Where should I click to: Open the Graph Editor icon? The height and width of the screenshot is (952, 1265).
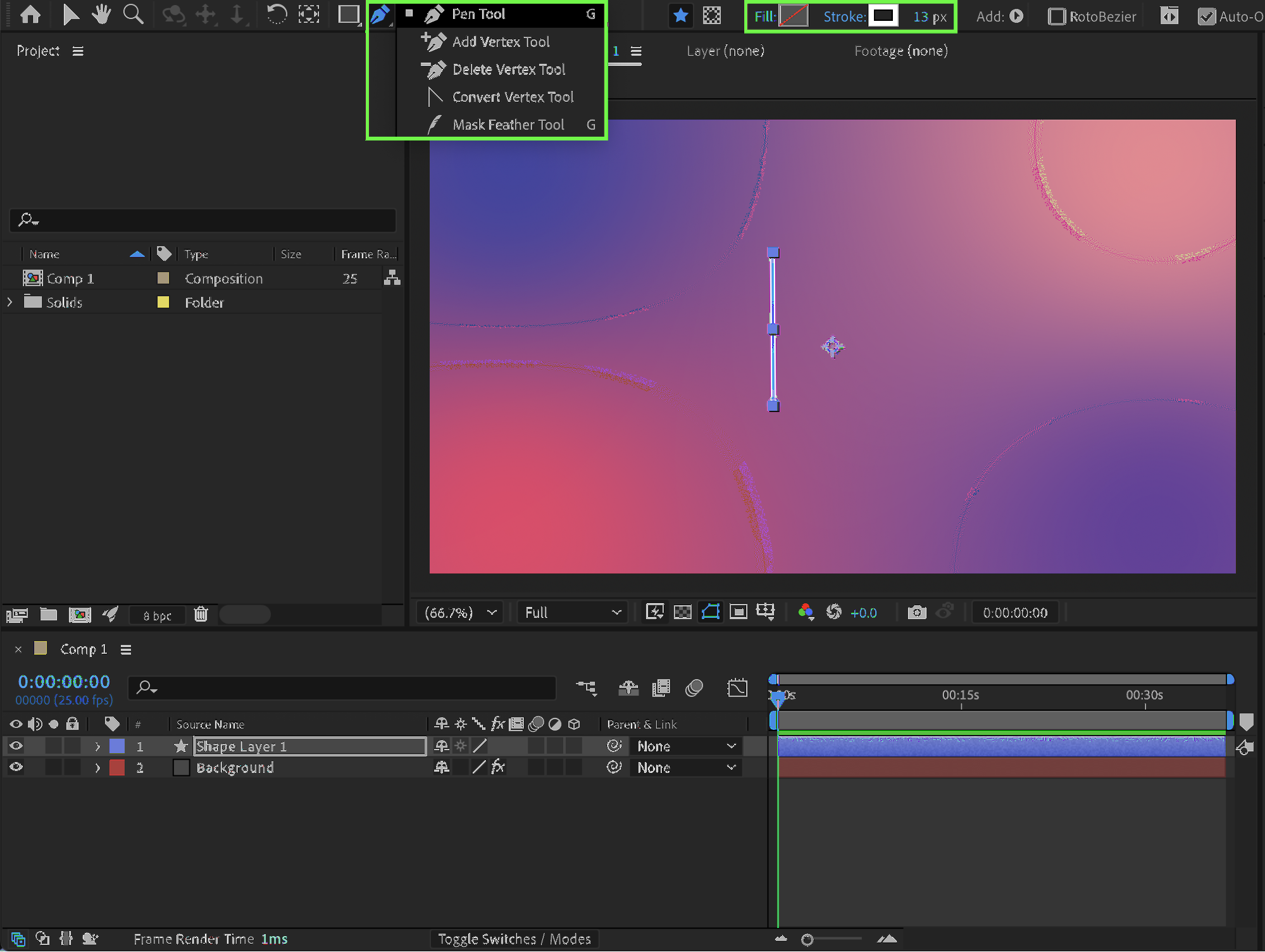tap(737, 688)
